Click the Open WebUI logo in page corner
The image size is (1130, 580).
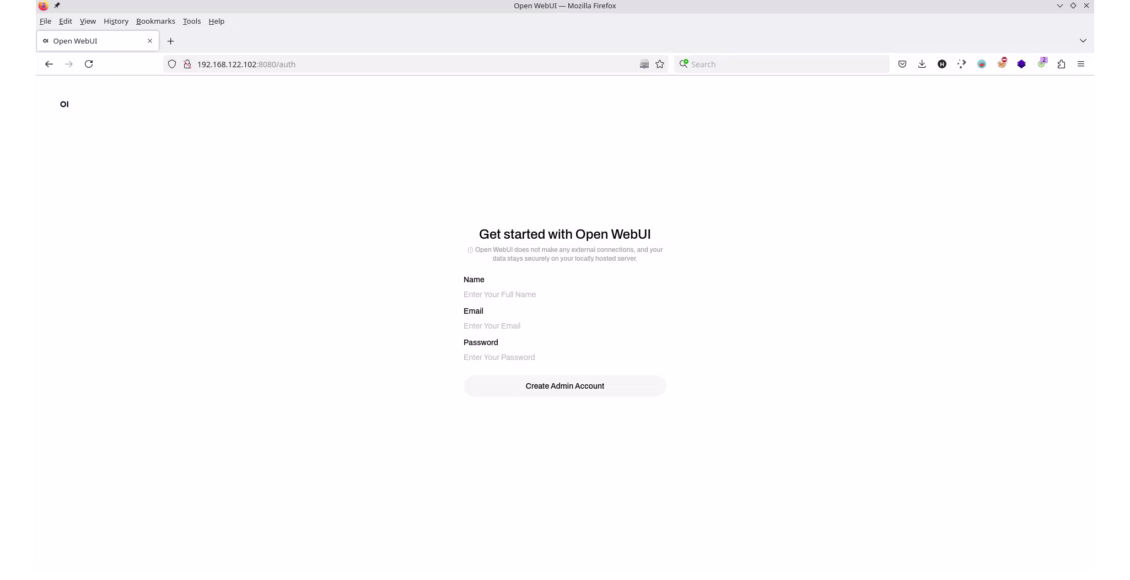pos(64,104)
